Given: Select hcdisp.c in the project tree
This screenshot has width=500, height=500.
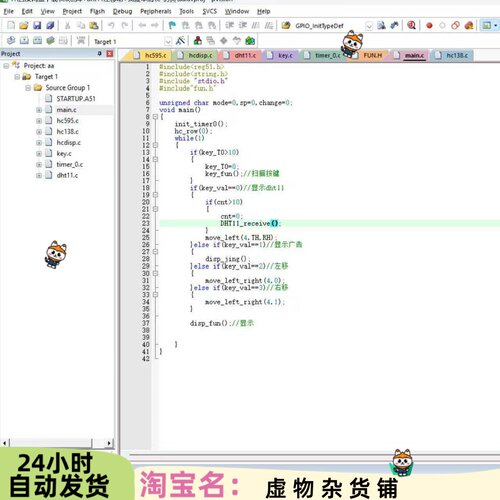Looking at the screenshot, I should (68, 142).
